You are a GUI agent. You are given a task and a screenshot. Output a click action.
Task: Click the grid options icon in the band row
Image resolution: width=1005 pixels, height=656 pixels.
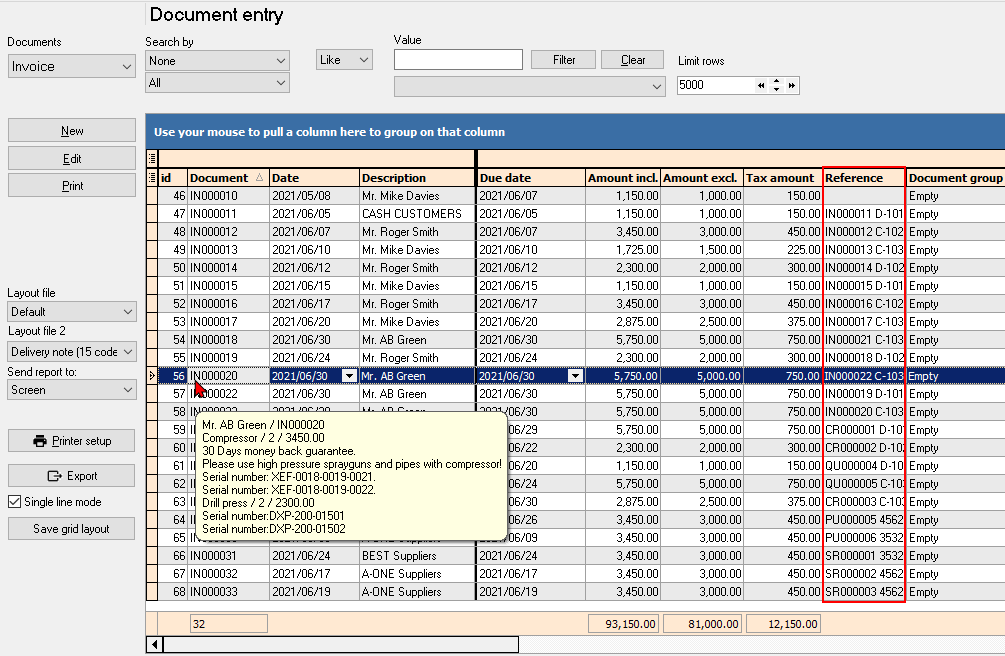click(152, 158)
